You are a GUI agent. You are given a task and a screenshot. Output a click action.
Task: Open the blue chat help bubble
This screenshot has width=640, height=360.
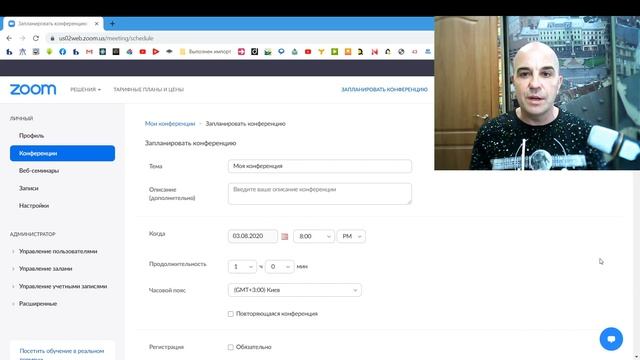point(611,339)
